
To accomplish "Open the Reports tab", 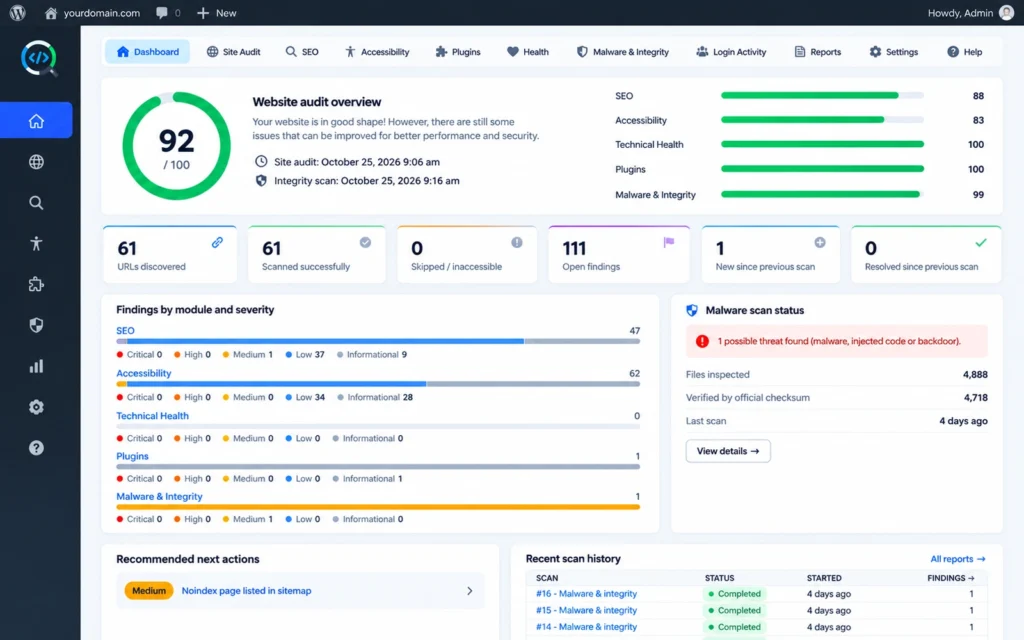I will 818,52.
